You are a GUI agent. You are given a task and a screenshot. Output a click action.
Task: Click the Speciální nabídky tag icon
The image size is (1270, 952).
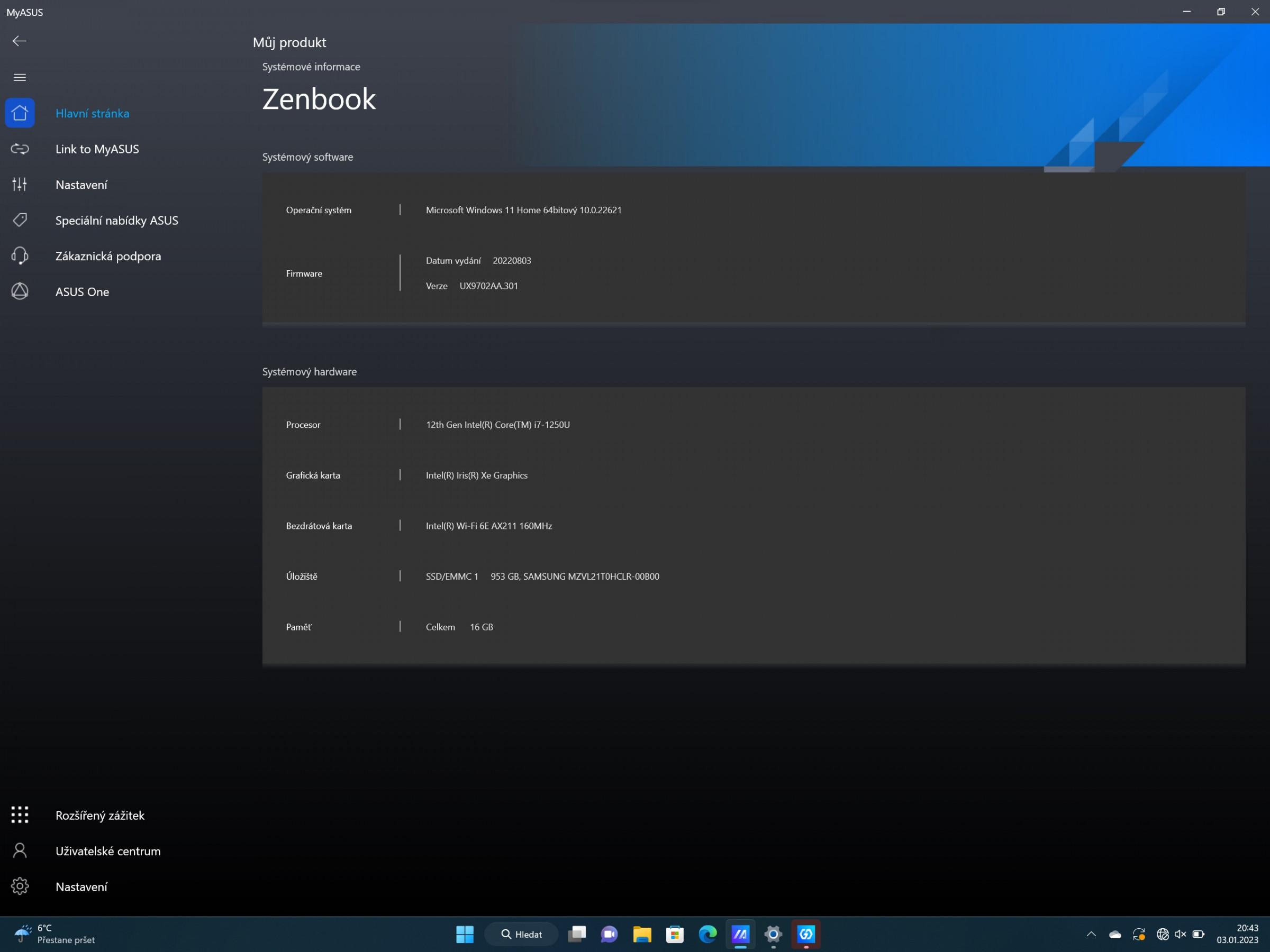pos(20,221)
